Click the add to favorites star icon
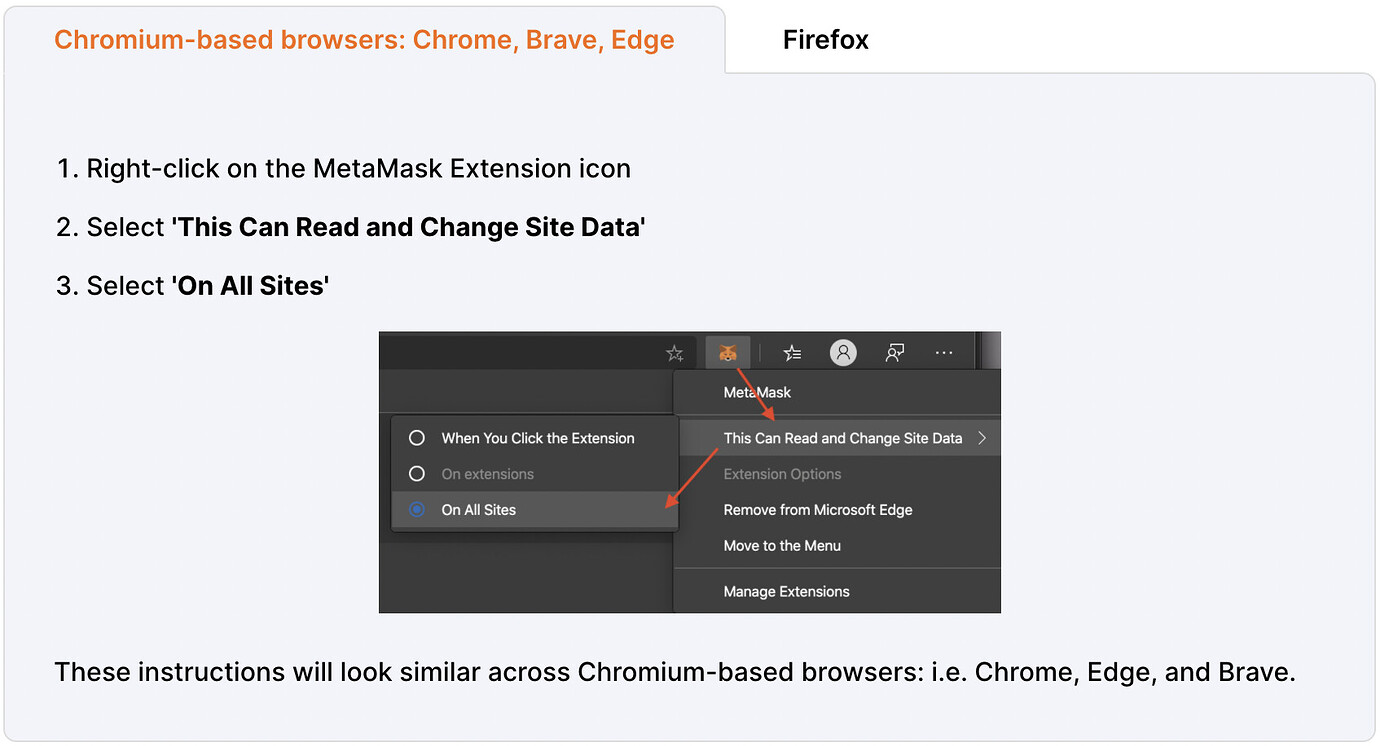The image size is (1380, 746). (675, 353)
